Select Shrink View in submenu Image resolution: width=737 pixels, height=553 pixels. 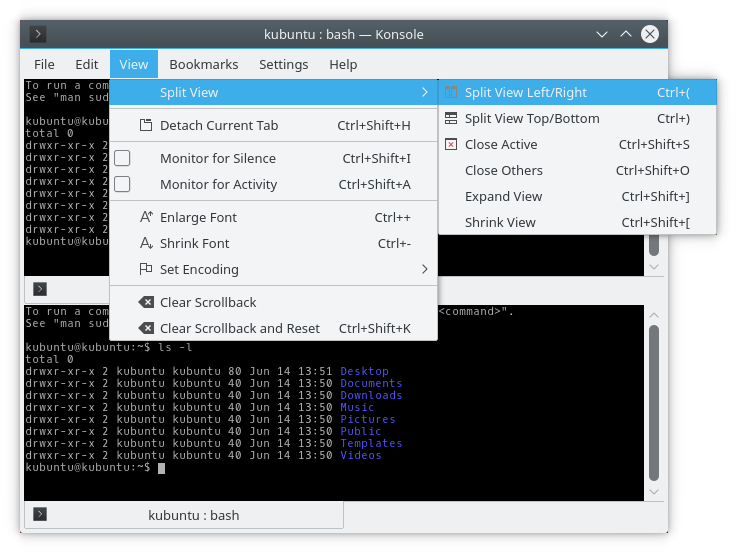[x=578, y=222]
